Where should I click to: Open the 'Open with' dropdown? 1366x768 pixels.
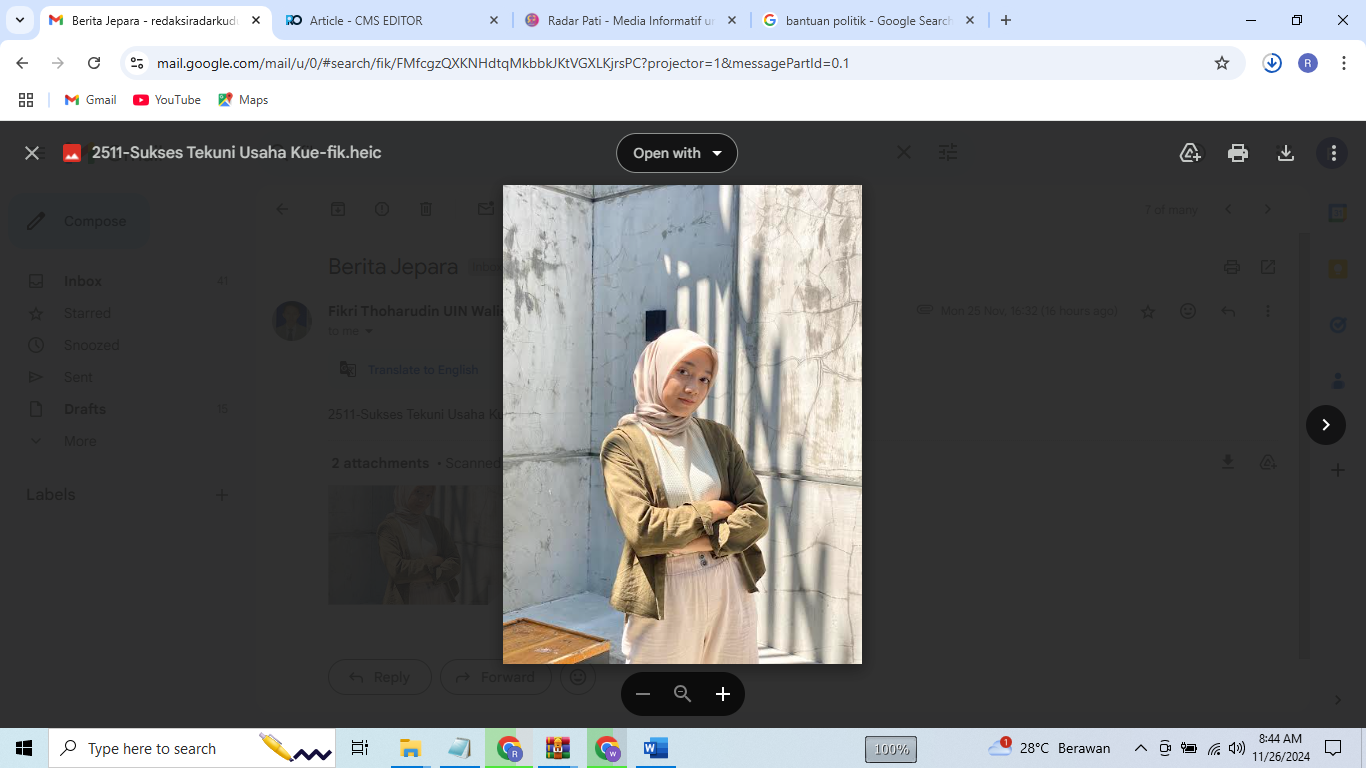[x=677, y=153]
